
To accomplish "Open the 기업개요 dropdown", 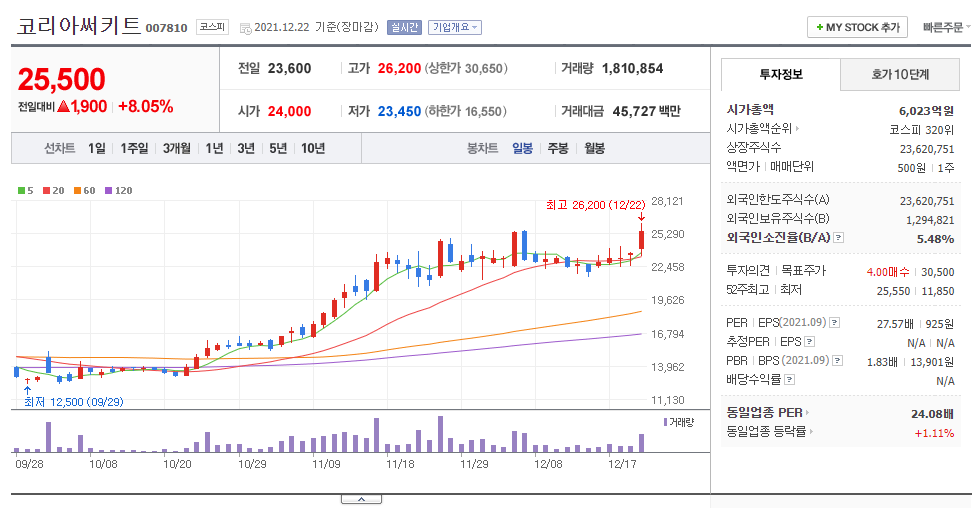I will point(455,27).
